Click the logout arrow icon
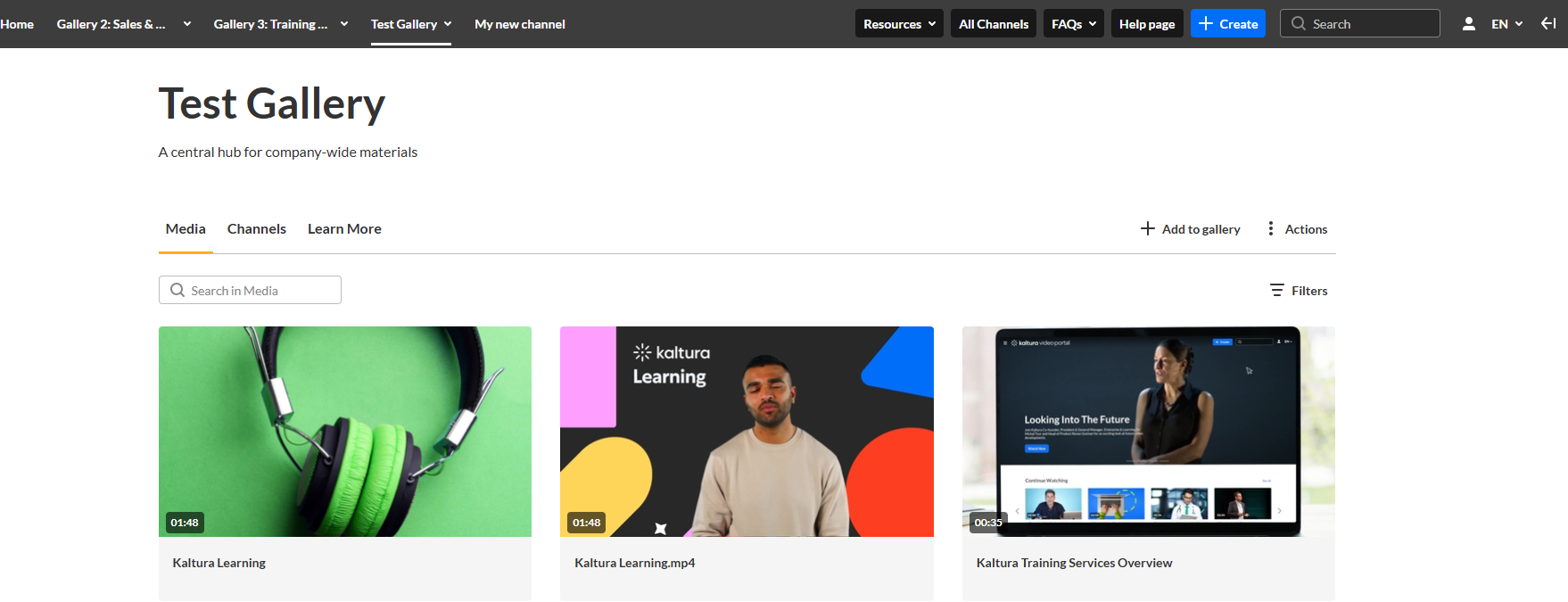This screenshot has height=602, width=1568. point(1548,24)
